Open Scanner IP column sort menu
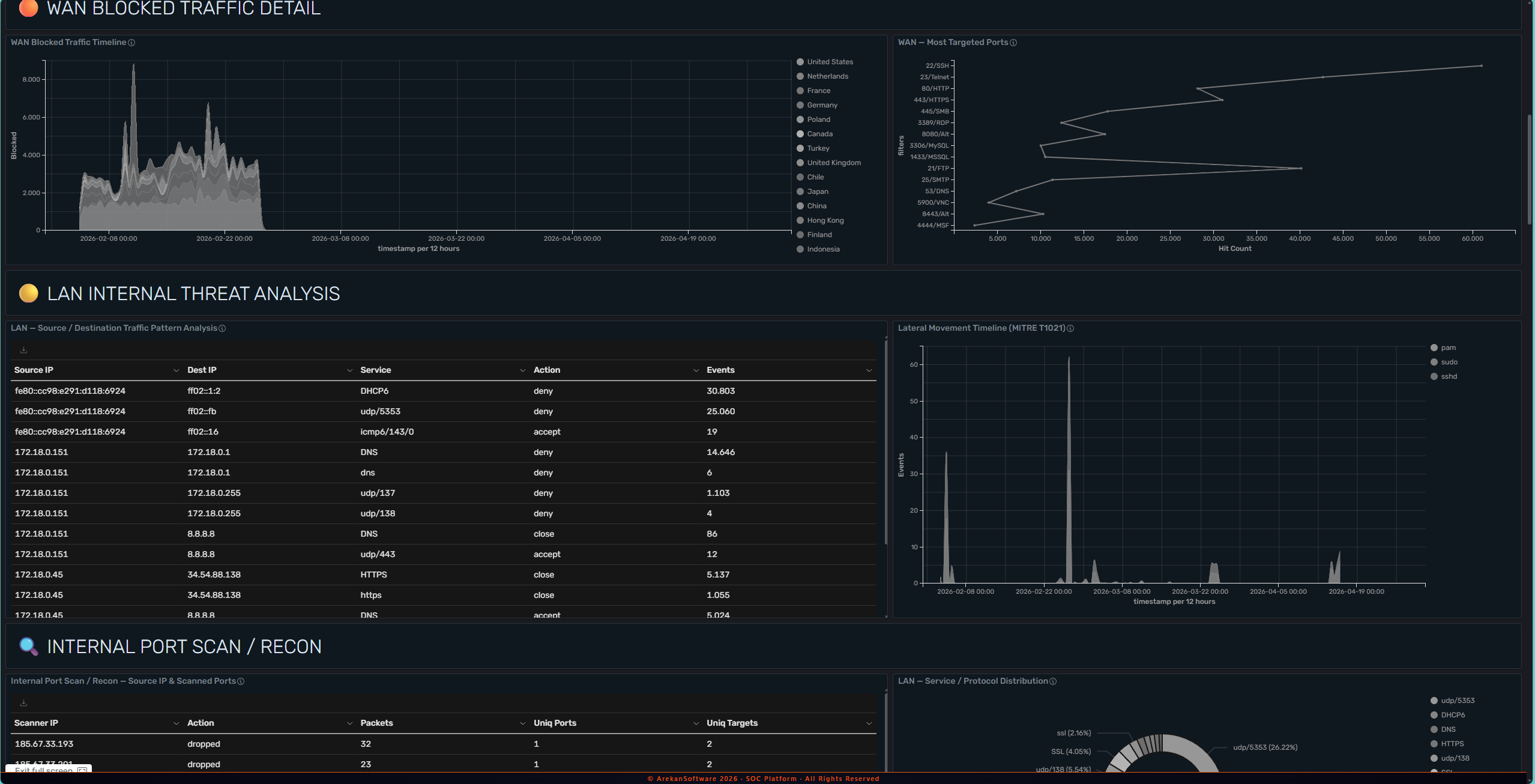 (x=176, y=723)
